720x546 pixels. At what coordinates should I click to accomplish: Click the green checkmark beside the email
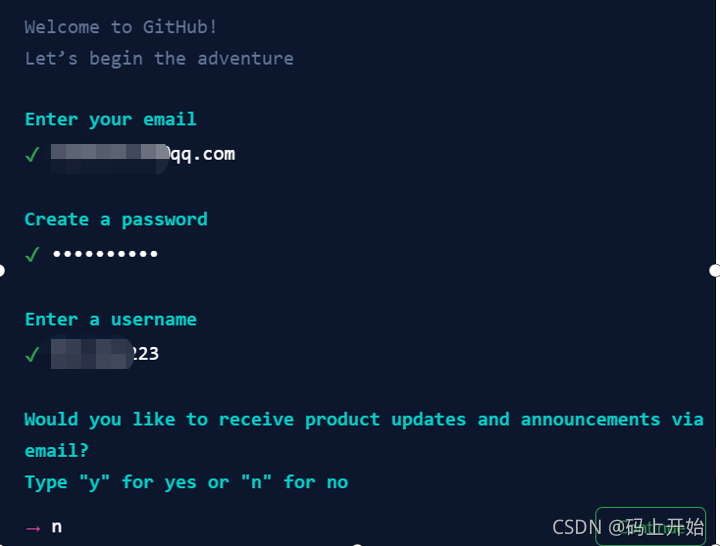pos(32,155)
